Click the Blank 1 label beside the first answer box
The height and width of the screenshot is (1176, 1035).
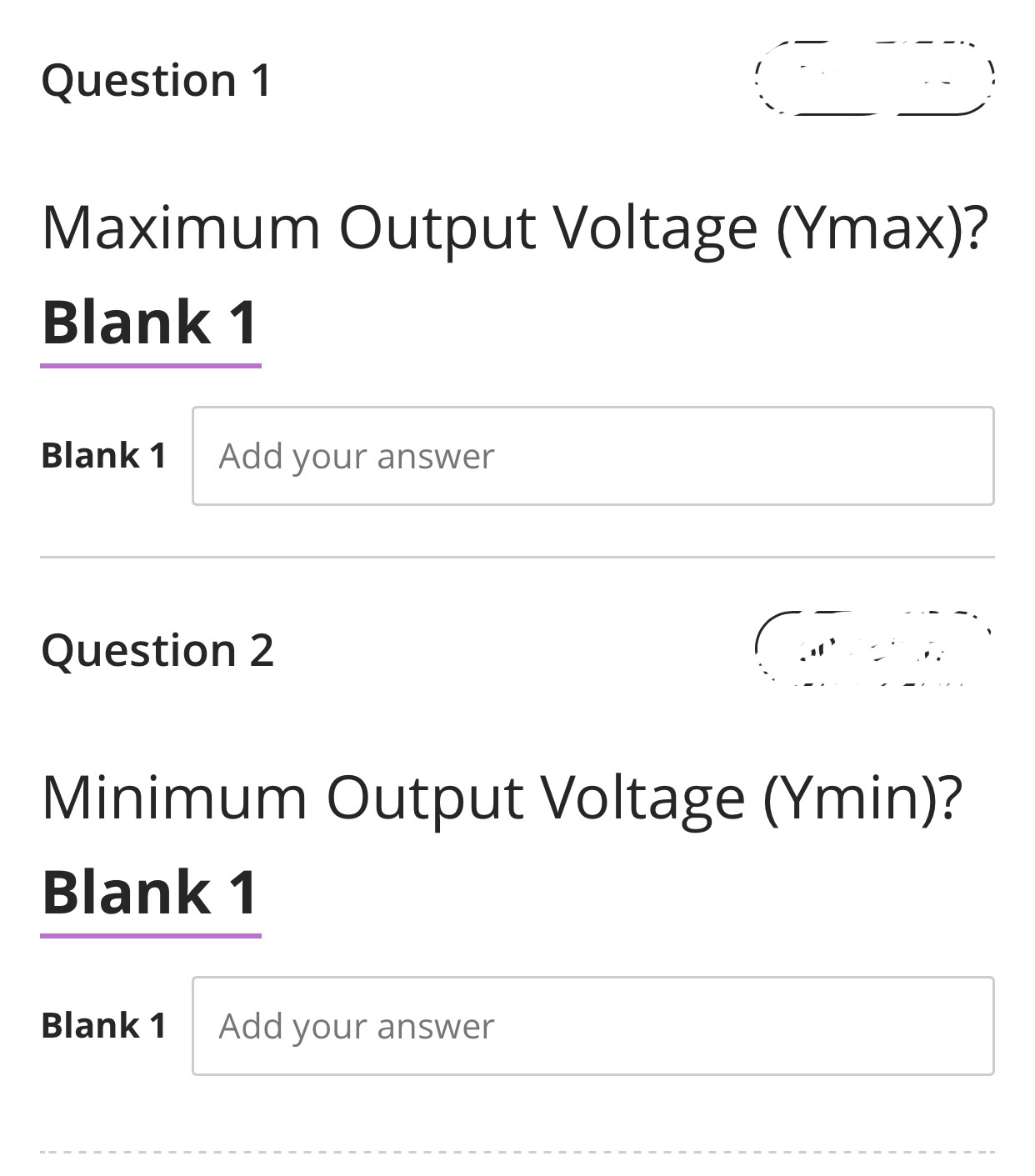pos(104,456)
